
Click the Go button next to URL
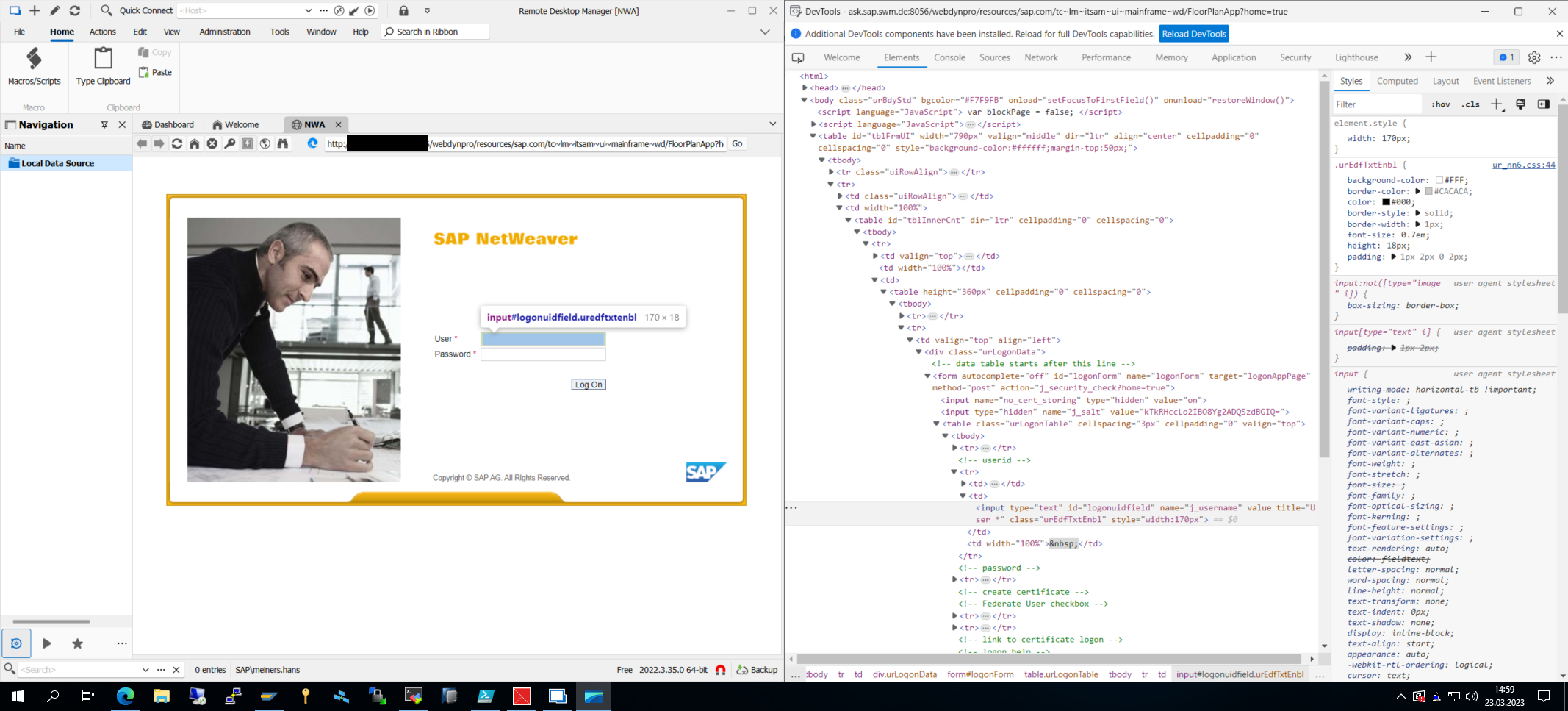pos(737,144)
